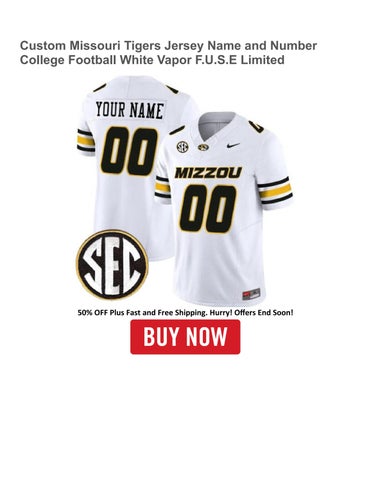Click the Mizzou tiger emblem at the collar

point(203,147)
